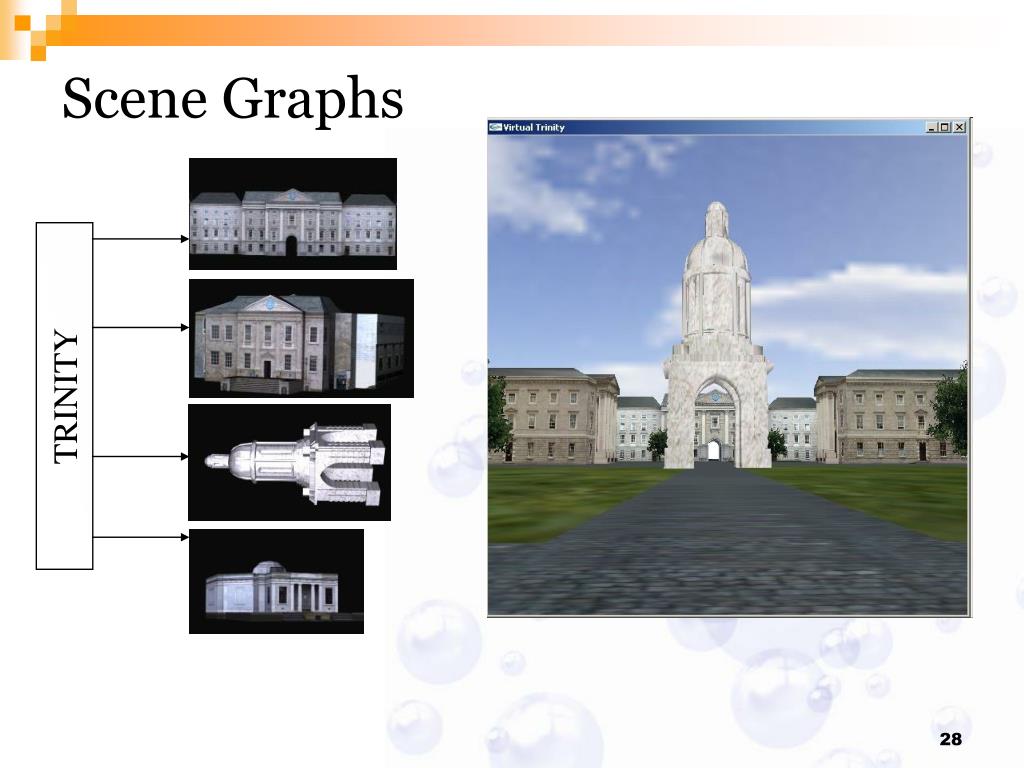Screen dimensions: 1024x768
Task: Click the cobblestone path in 3D view
Action: [718, 542]
